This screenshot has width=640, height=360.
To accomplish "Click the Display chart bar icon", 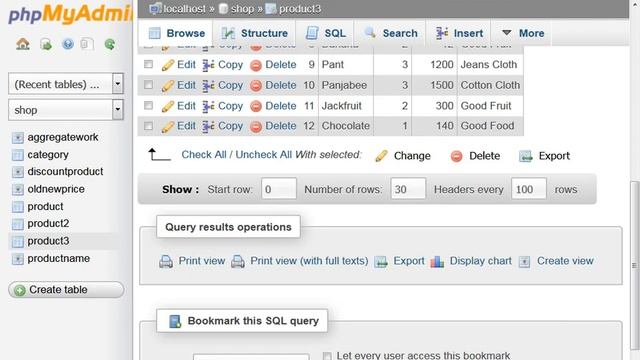I will pos(437,261).
